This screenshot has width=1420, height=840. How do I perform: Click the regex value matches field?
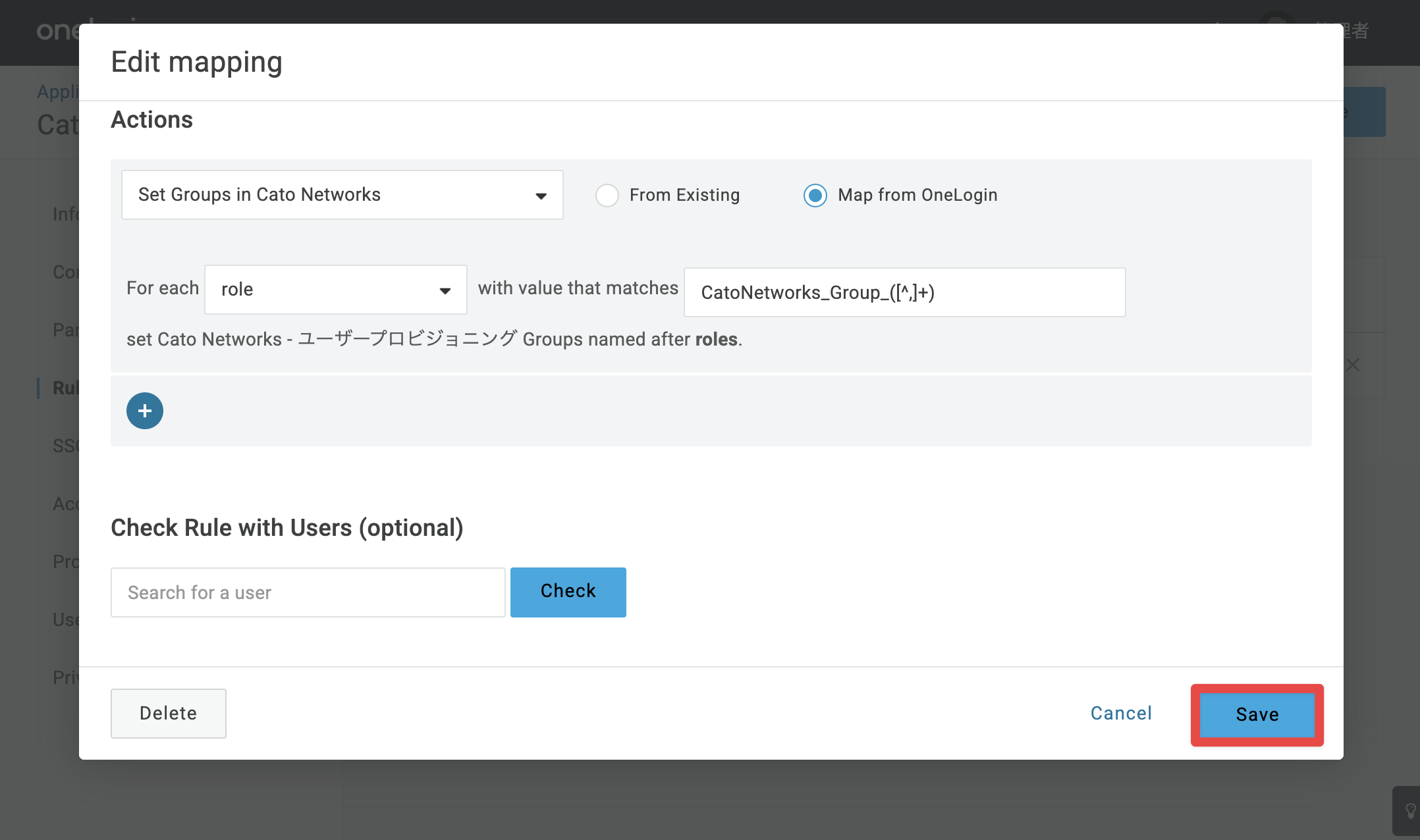click(905, 292)
